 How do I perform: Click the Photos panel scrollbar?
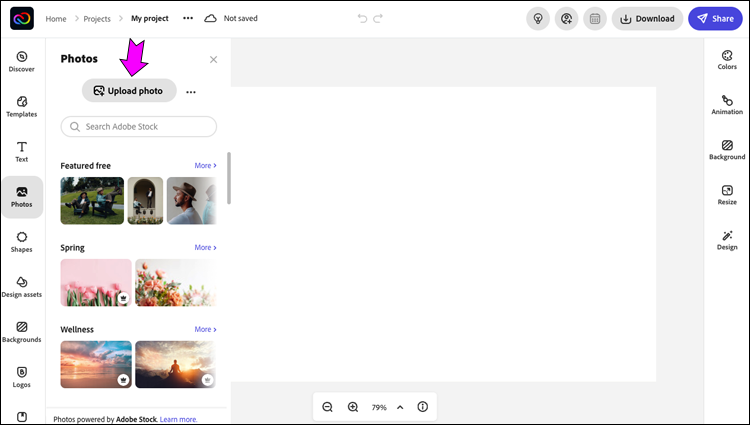[x=229, y=178]
